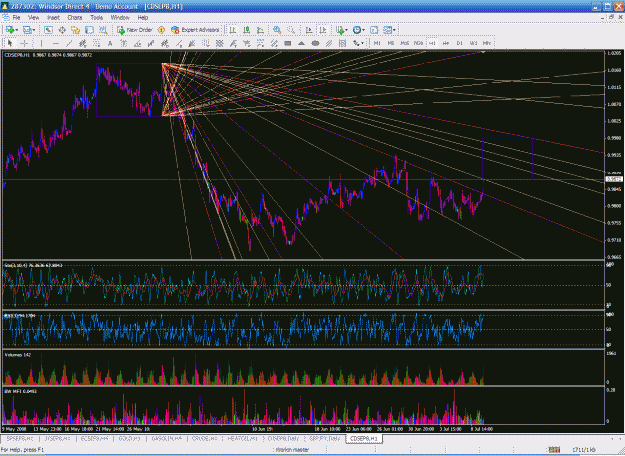Select the ellipse shape tool
Image resolution: width=625 pixels, height=456 pixels.
coord(315,43)
